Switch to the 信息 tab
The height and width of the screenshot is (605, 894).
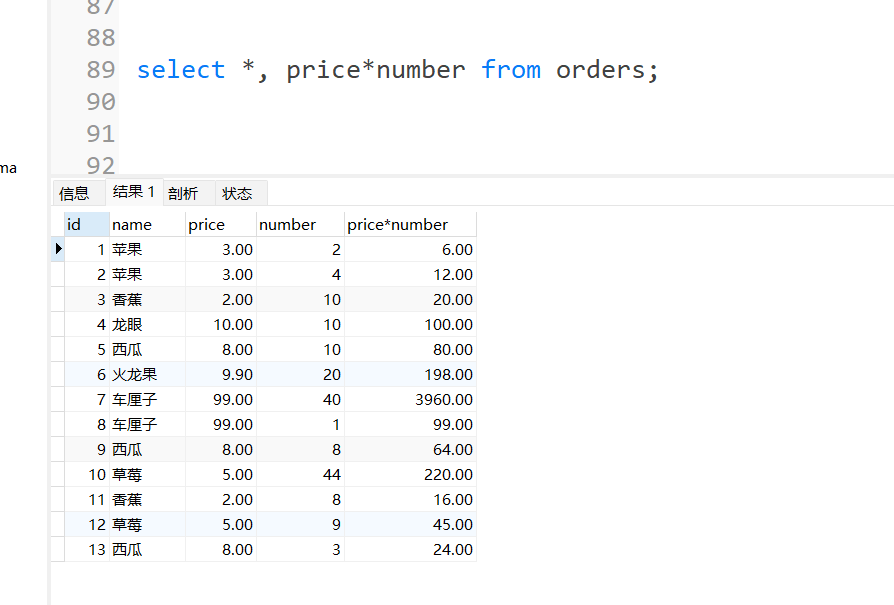pyautogui.click(x=74, y=194)
